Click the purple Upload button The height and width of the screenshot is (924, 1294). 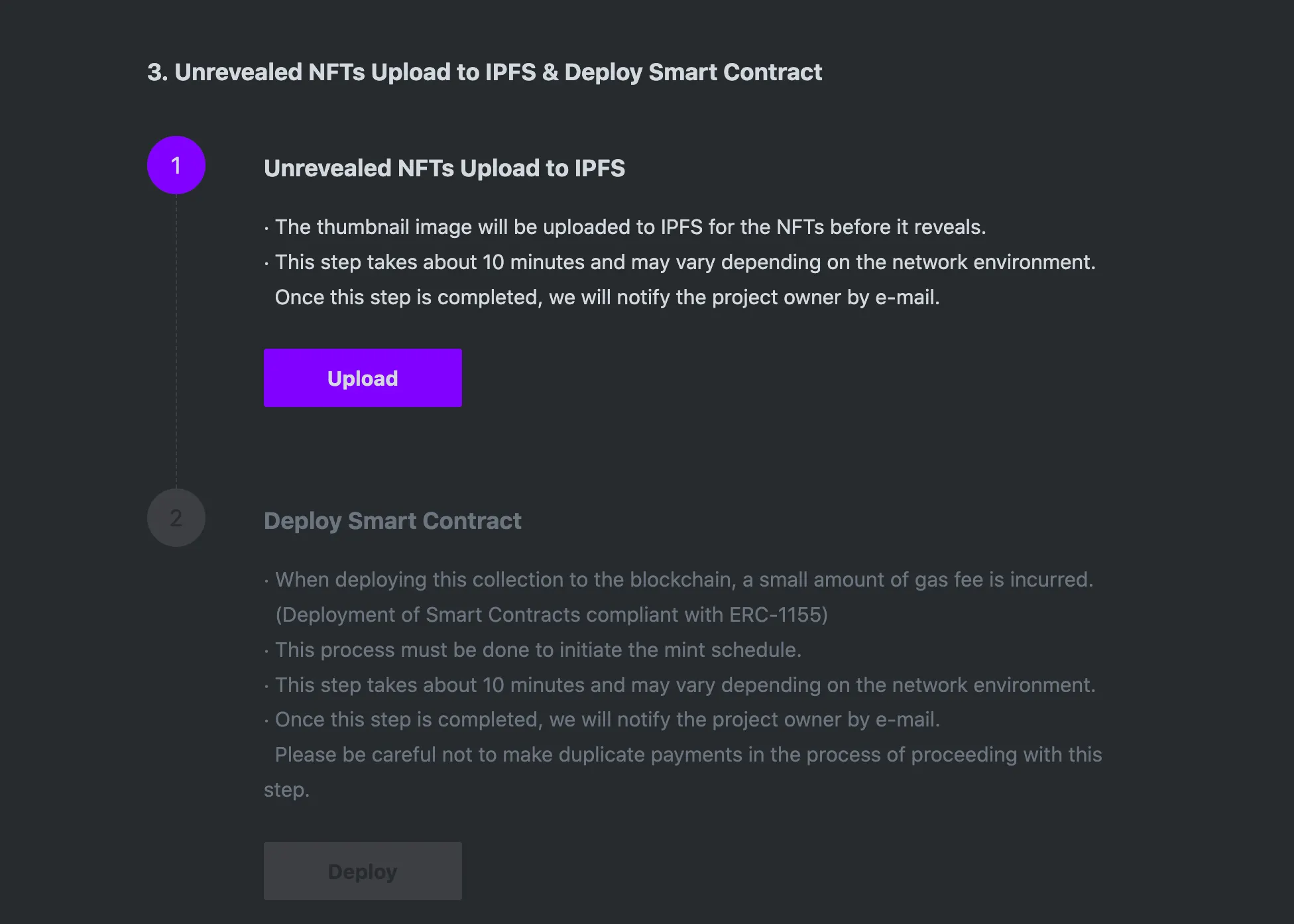pos(363,378)
